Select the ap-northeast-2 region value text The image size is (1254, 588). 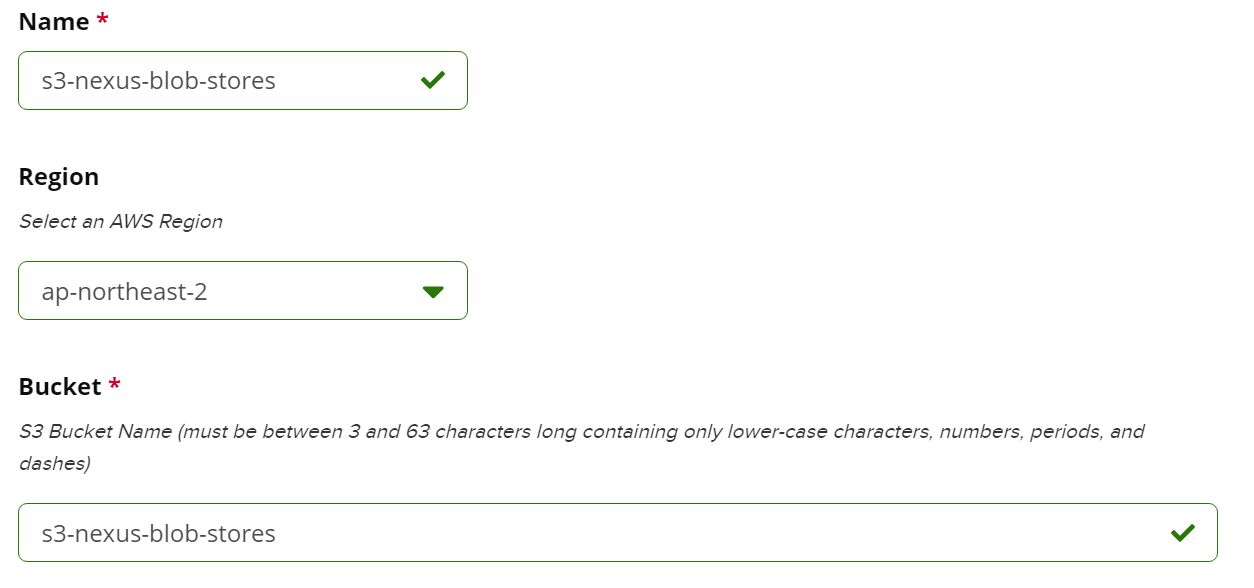pyautogui.click(x=125, y=292)
